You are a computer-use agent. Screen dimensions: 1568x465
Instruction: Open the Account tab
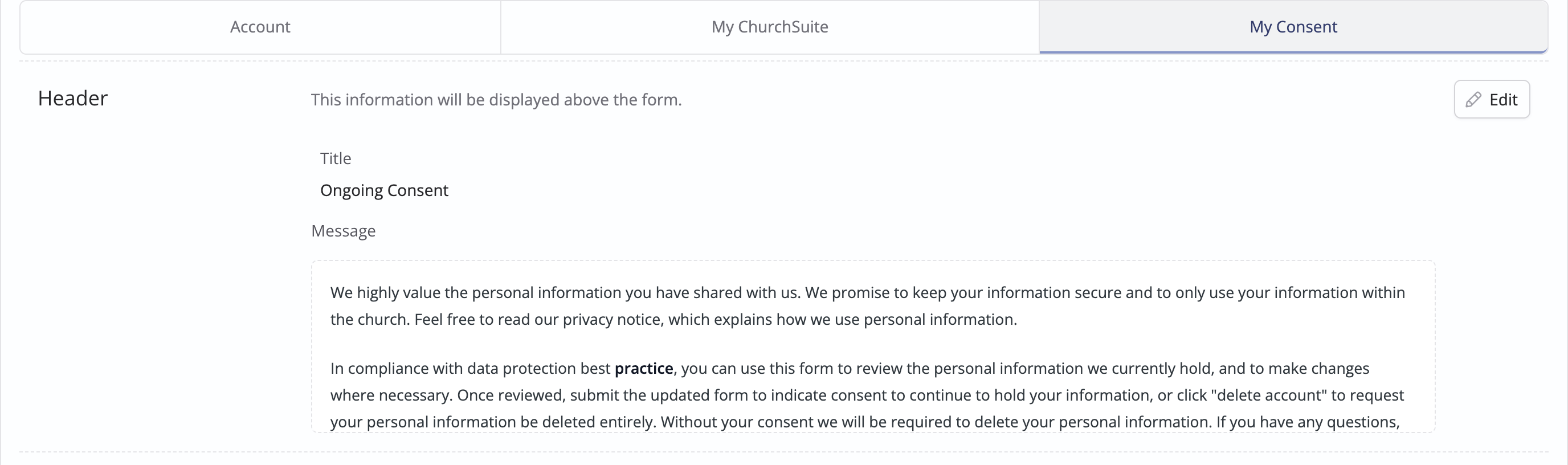260,27
